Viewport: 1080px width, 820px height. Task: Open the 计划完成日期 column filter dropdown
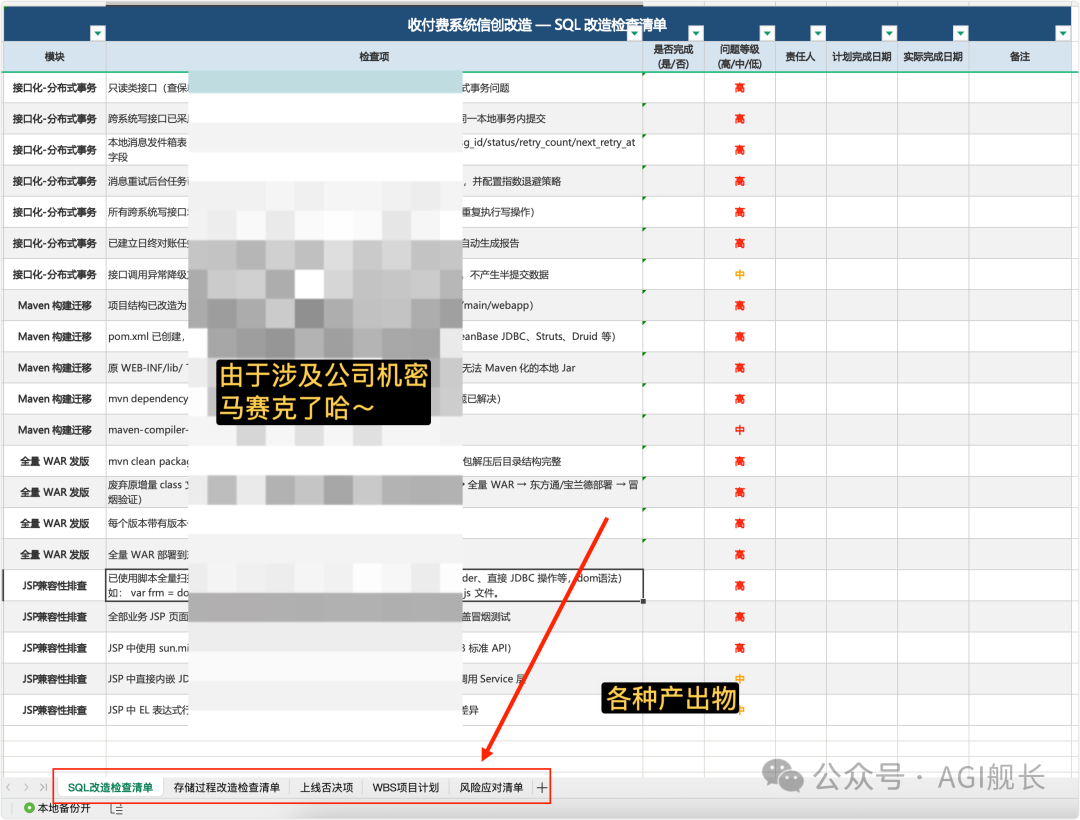click(890, 33)
